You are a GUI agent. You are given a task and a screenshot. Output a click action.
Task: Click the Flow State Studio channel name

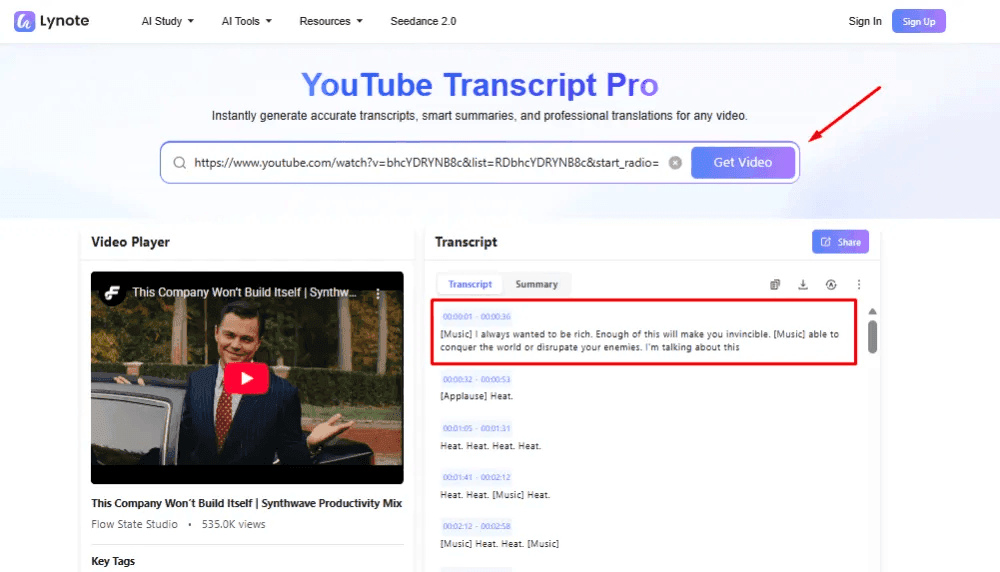pos(135,524)
